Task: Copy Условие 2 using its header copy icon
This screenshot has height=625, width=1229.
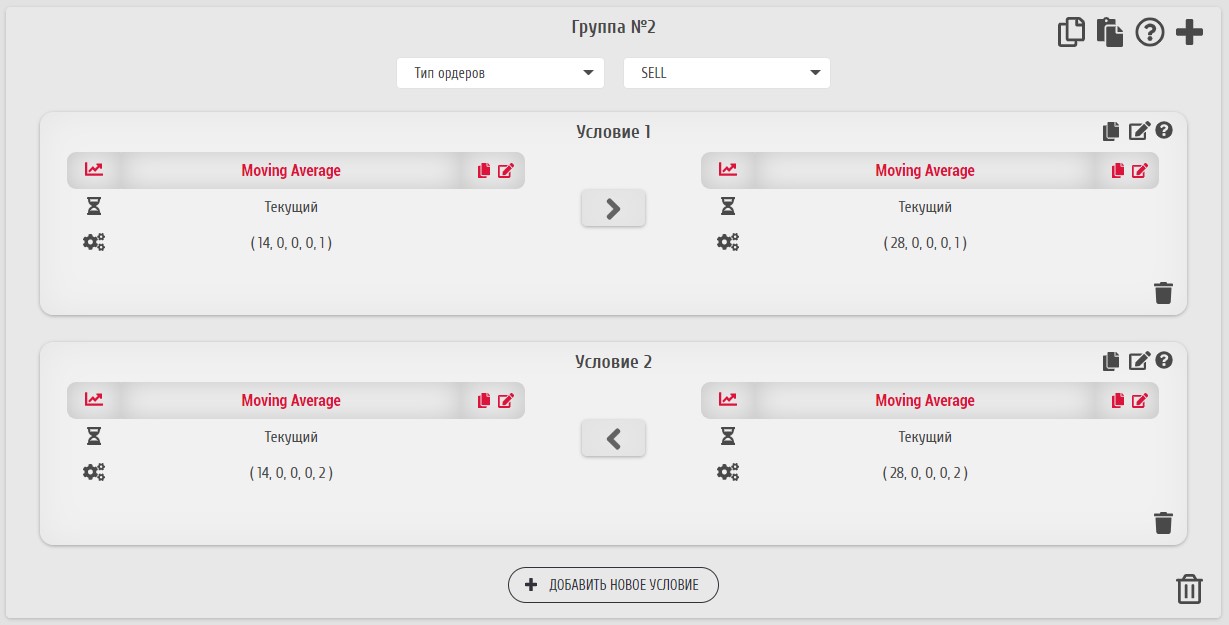Action: pyautogui.click(x=1111, y=361)
